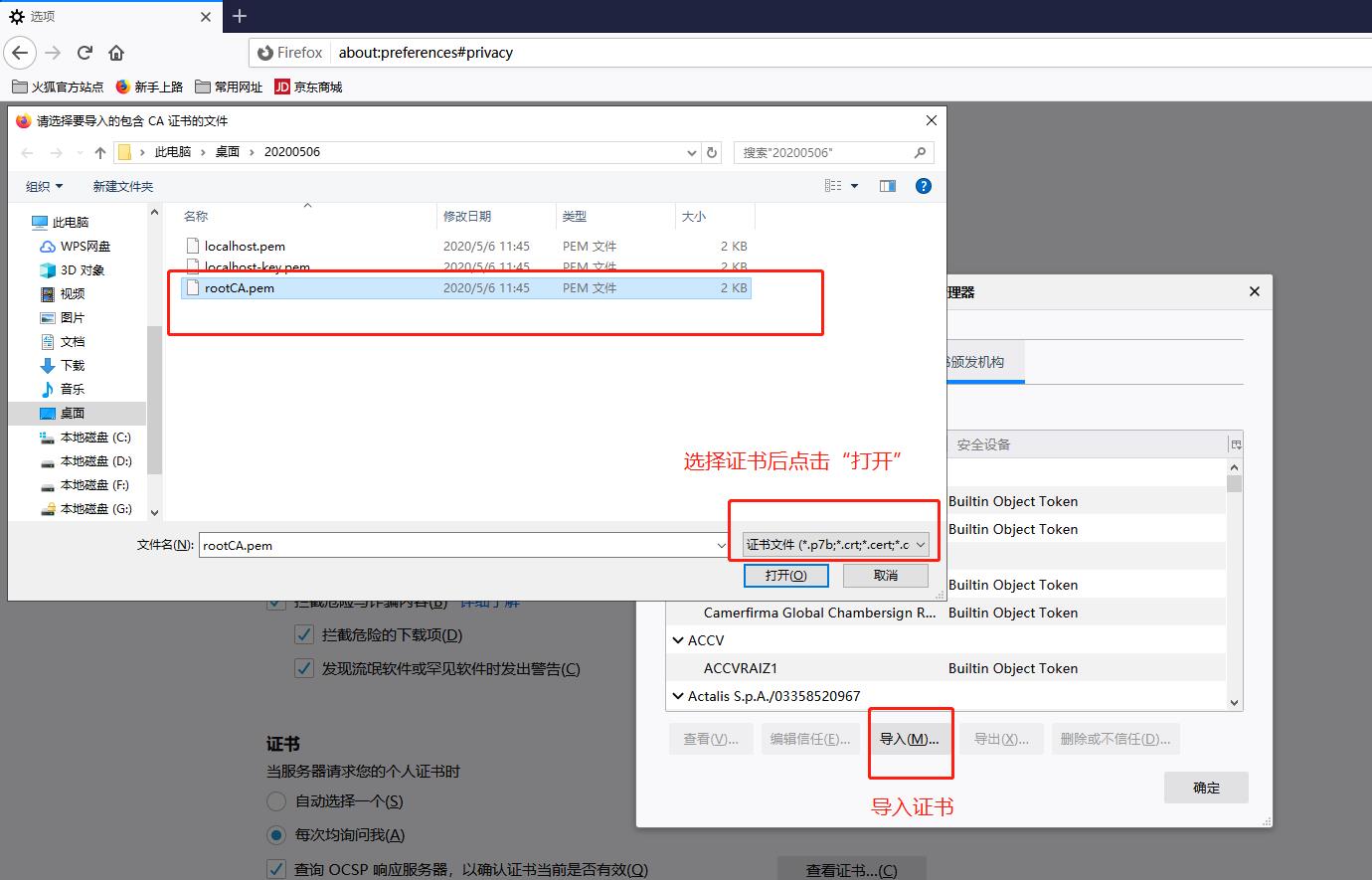Screen dimensions: 1372x880
Task: Toggle the 拦截危险的下载项 checkbox
Action: pos(304,634)
